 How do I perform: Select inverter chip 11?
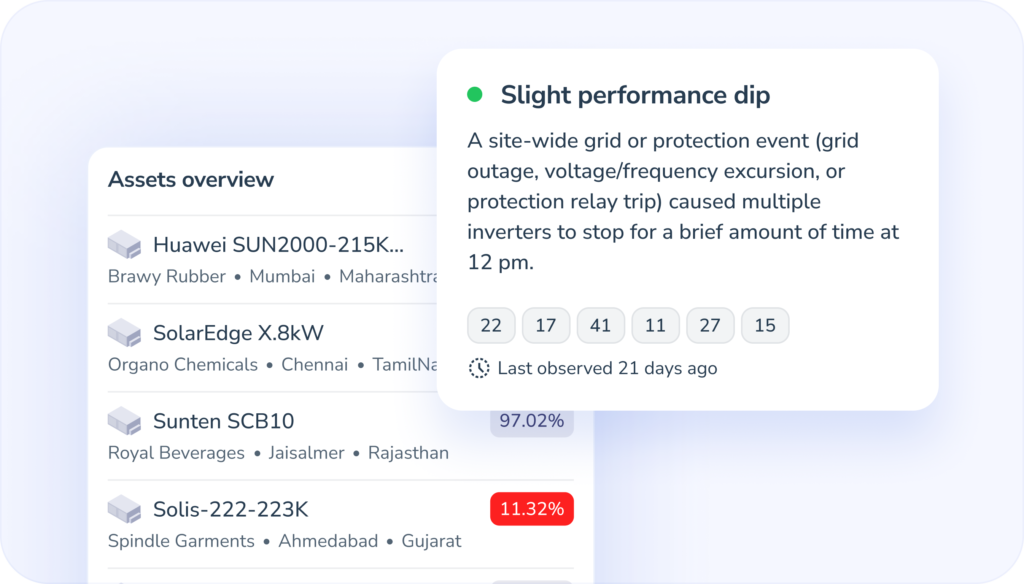point(655,325)
